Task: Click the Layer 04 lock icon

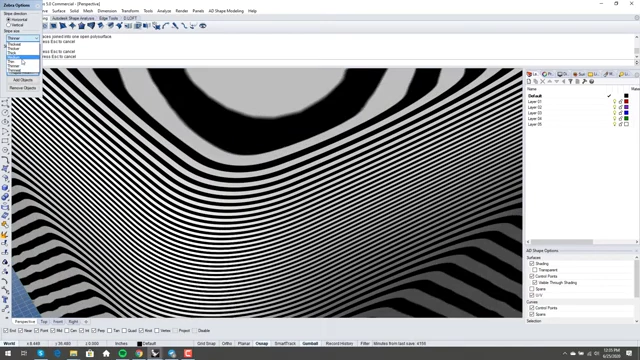Action: tap(620, 119)
